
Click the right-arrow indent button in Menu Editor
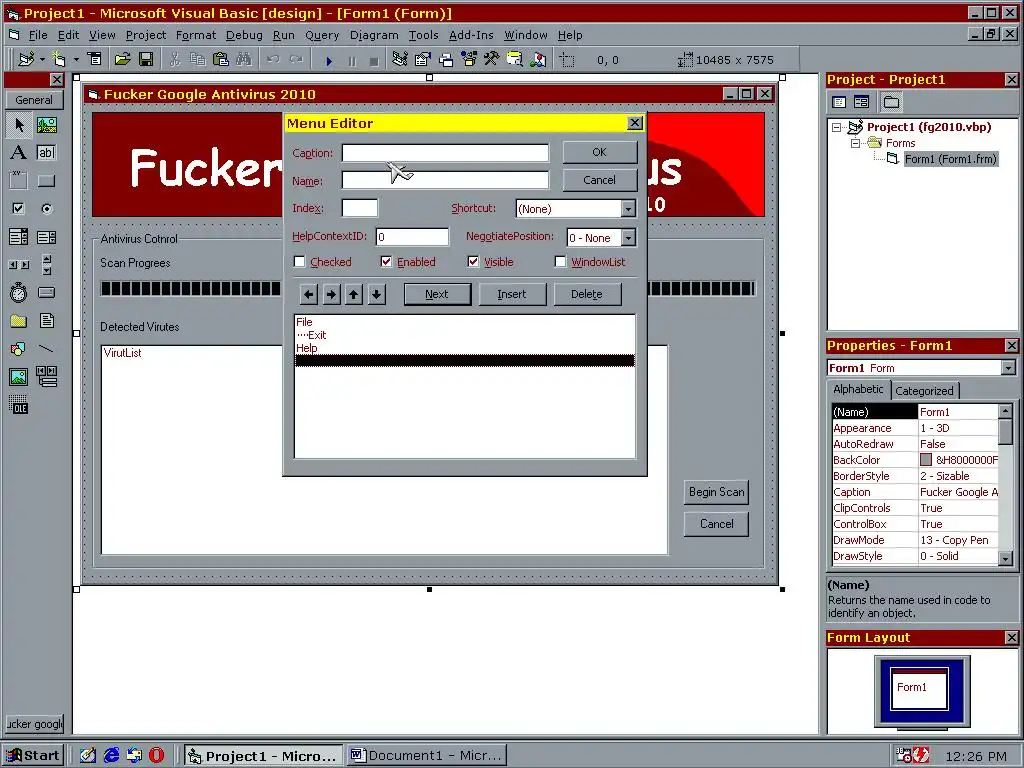tap(332, 295)
